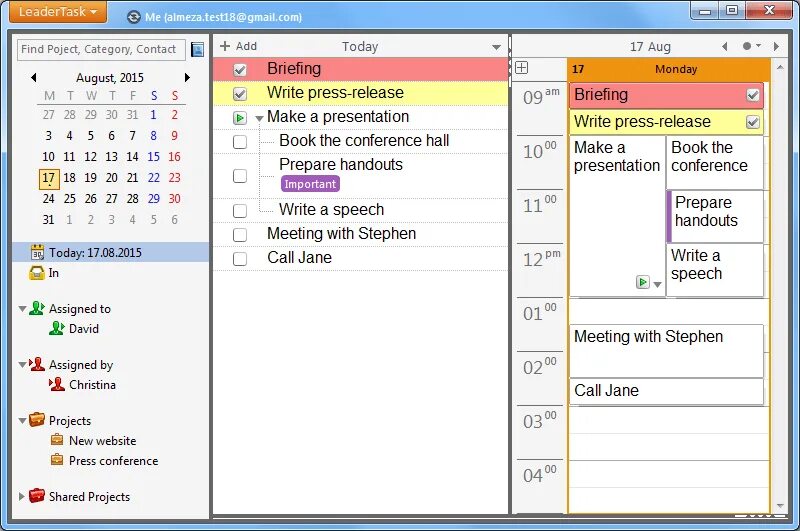Select Christina under Assigned by

(92, 385)
